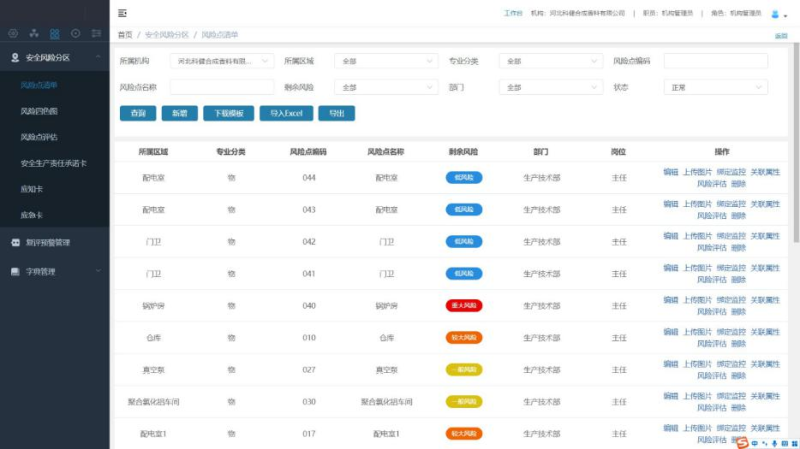
Task: Select the highlighted four-squares grid module icon
Action: pyautogui.click(x=55, y=34)
